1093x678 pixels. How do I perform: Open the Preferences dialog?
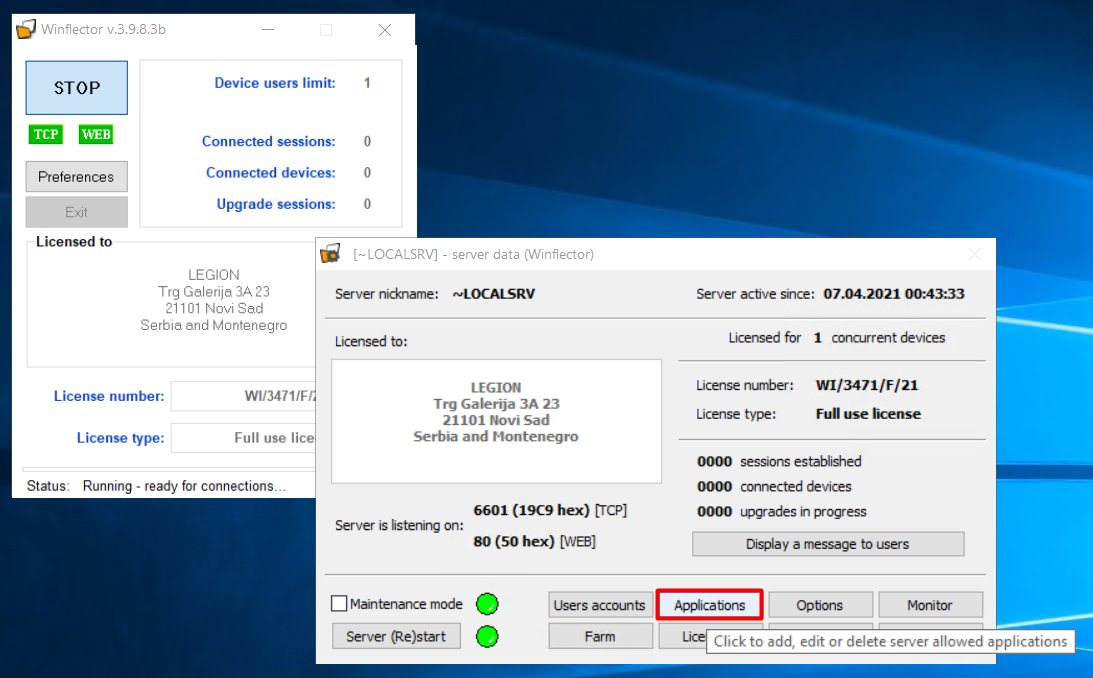[x=76, y=177]
